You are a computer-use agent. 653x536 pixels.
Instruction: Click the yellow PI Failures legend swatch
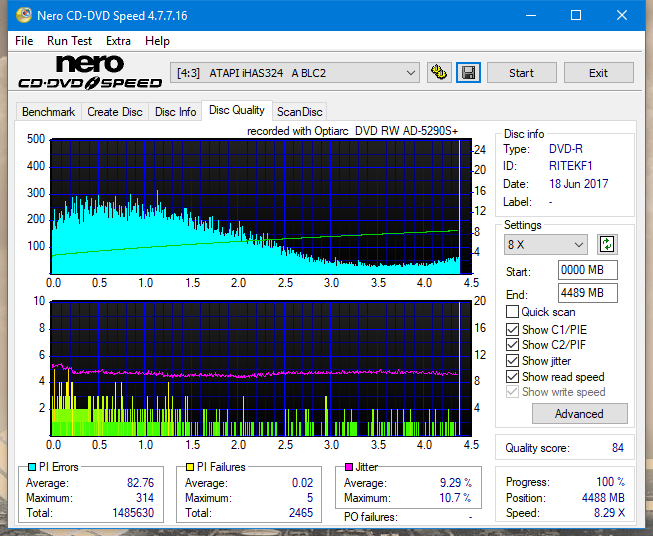tap(190, 467)
